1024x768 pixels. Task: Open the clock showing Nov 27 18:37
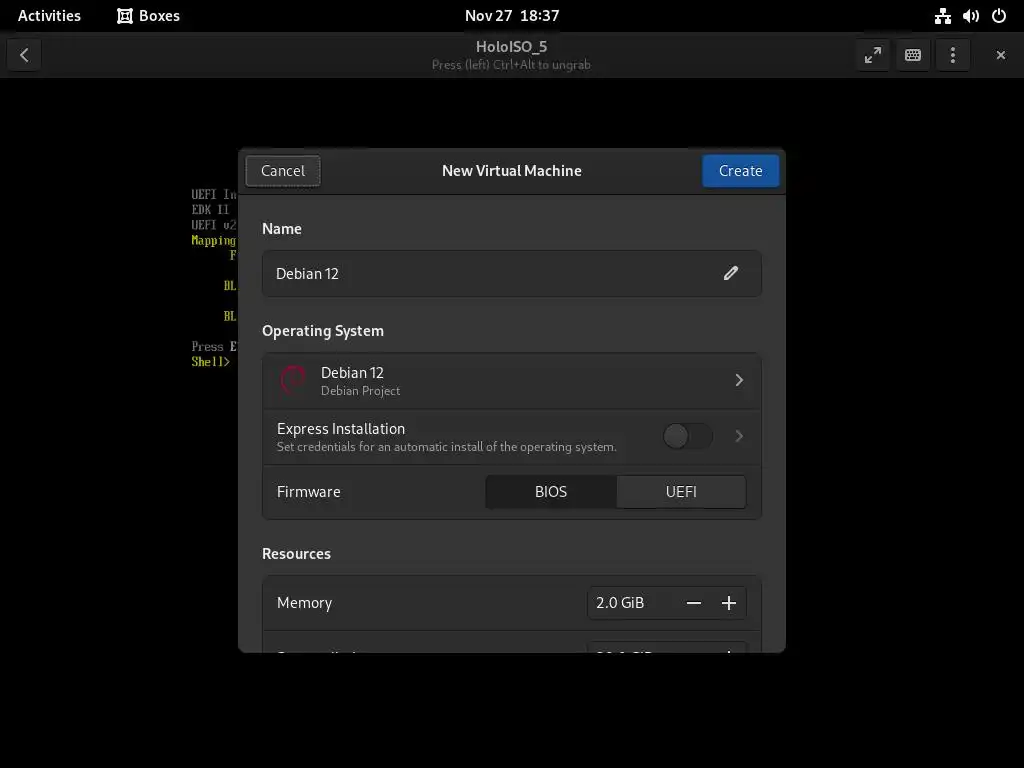(512, 16)
